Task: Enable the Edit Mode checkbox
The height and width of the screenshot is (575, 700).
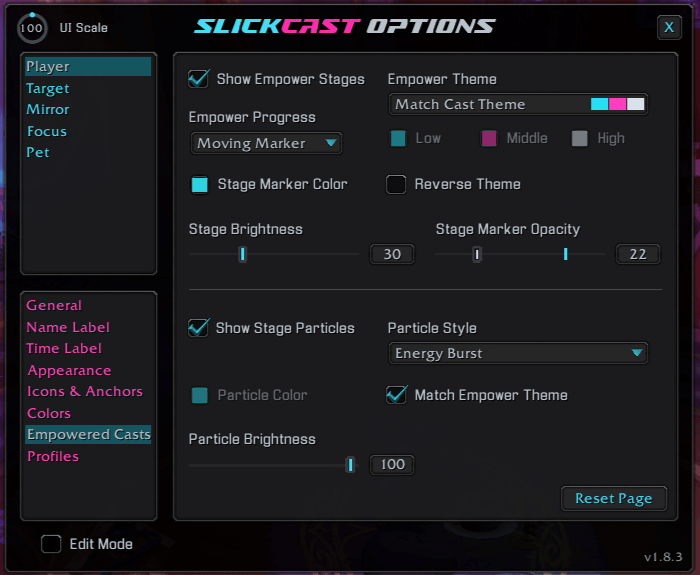Action: (51, 544)
